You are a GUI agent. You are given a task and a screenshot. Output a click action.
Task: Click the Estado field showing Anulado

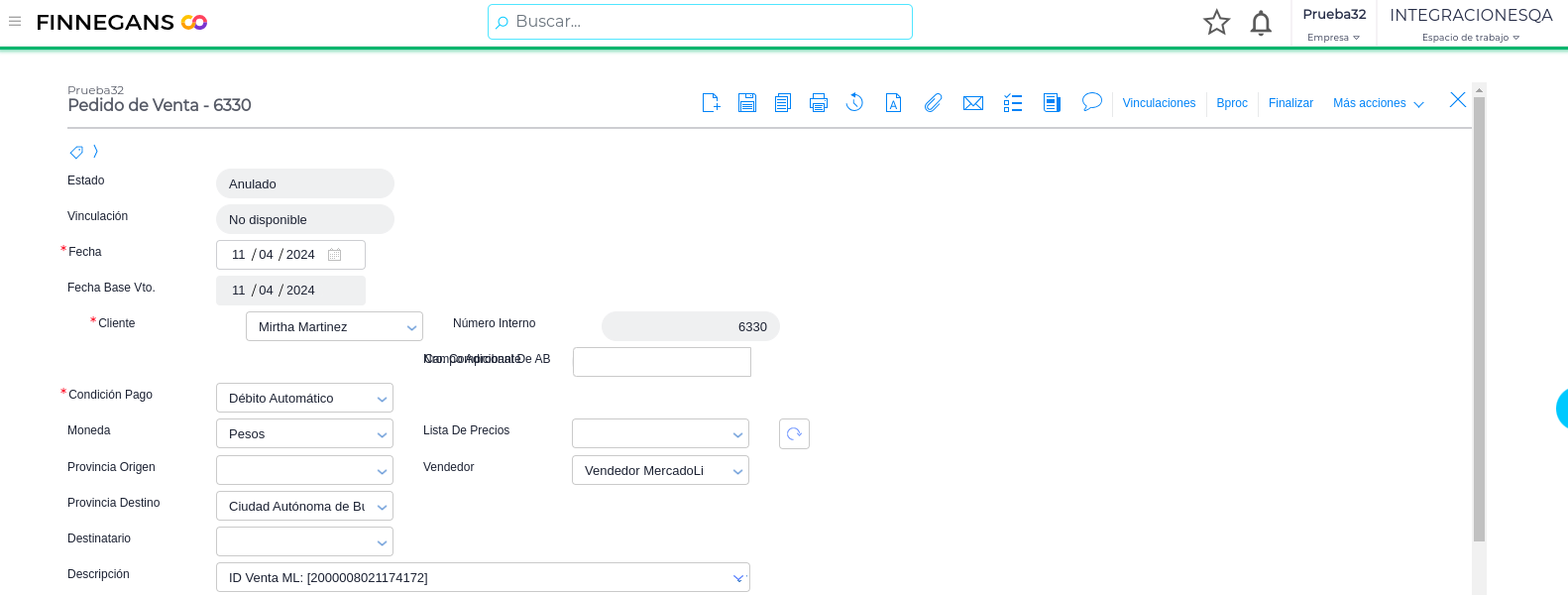pyautogui.click(x=305, y=183)
